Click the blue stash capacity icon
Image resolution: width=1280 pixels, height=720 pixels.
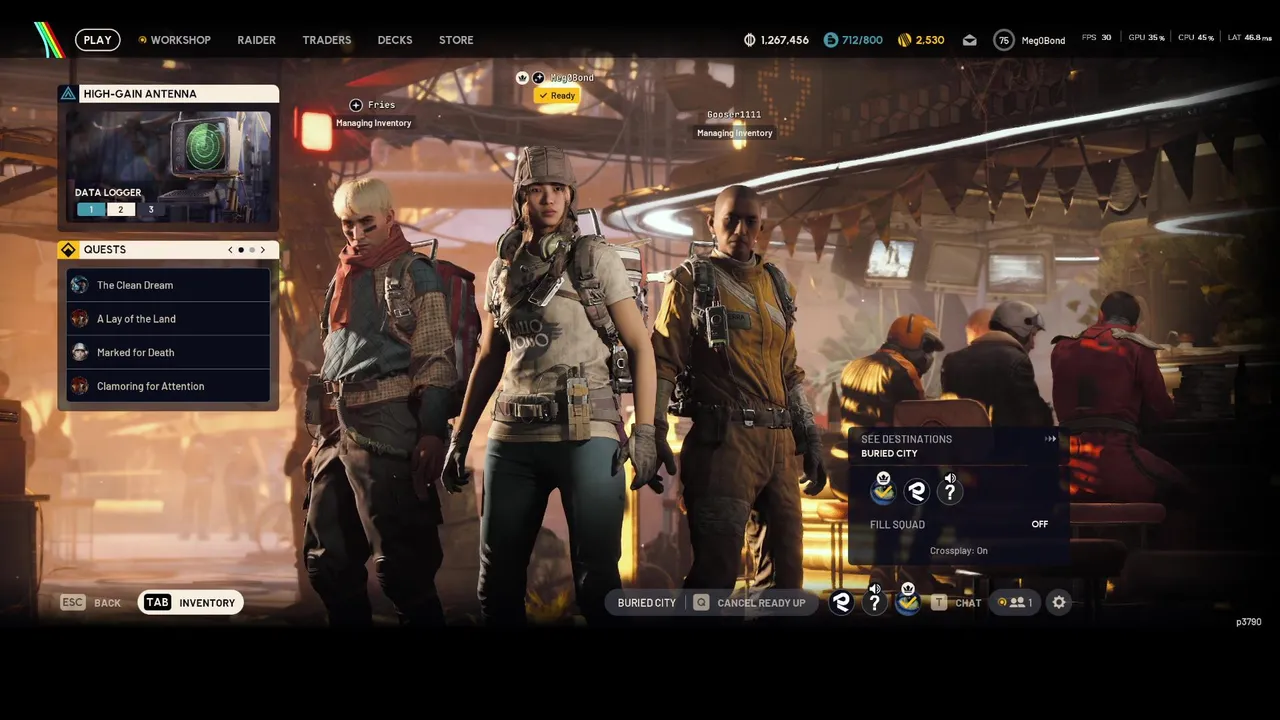830,40
